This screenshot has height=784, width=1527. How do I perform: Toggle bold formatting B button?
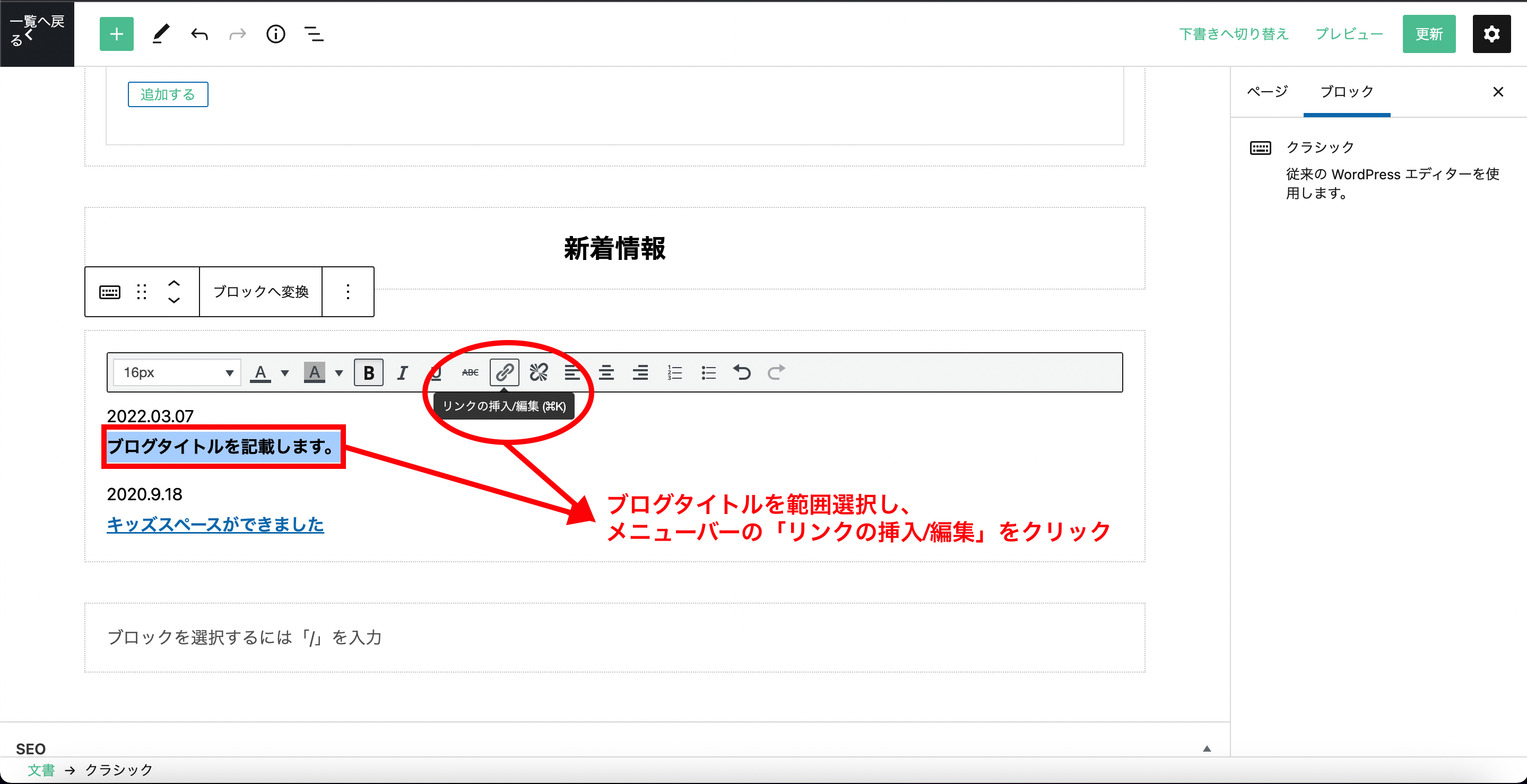pos(368,372)
